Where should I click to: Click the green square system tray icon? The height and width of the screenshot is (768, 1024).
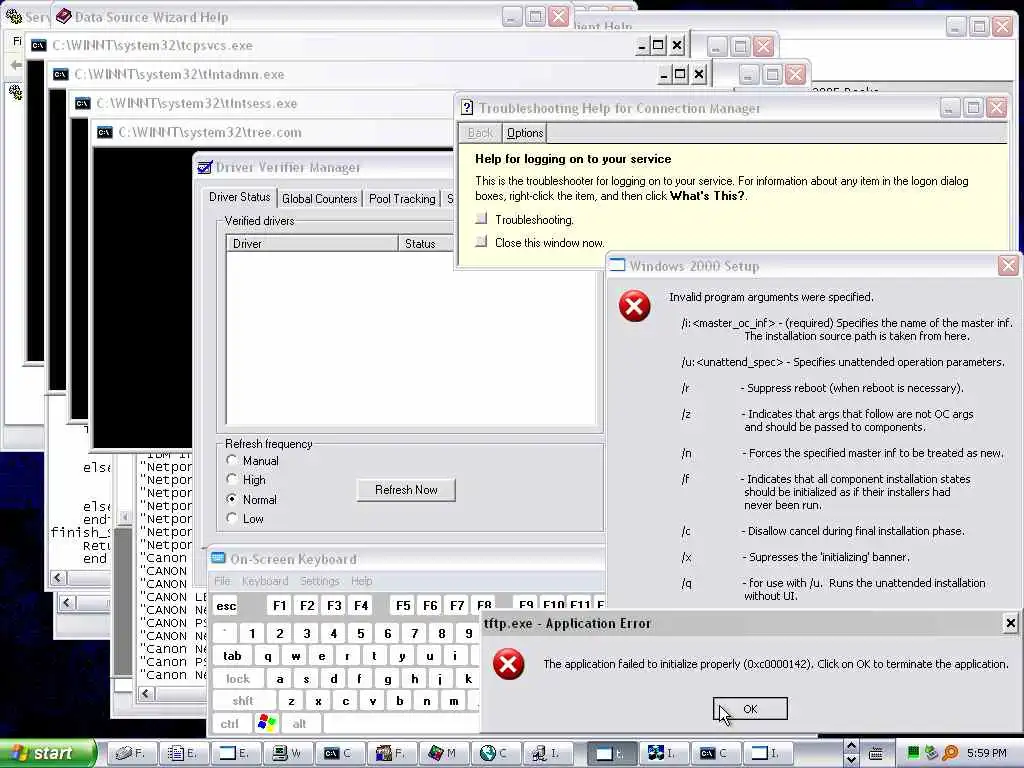point(914,752)
